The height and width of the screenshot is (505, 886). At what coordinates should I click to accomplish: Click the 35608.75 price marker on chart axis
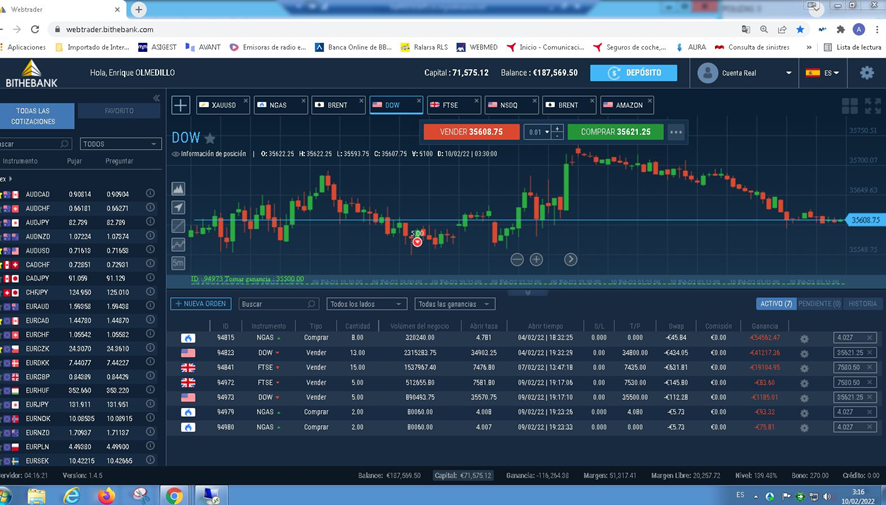tap(865, 220)
